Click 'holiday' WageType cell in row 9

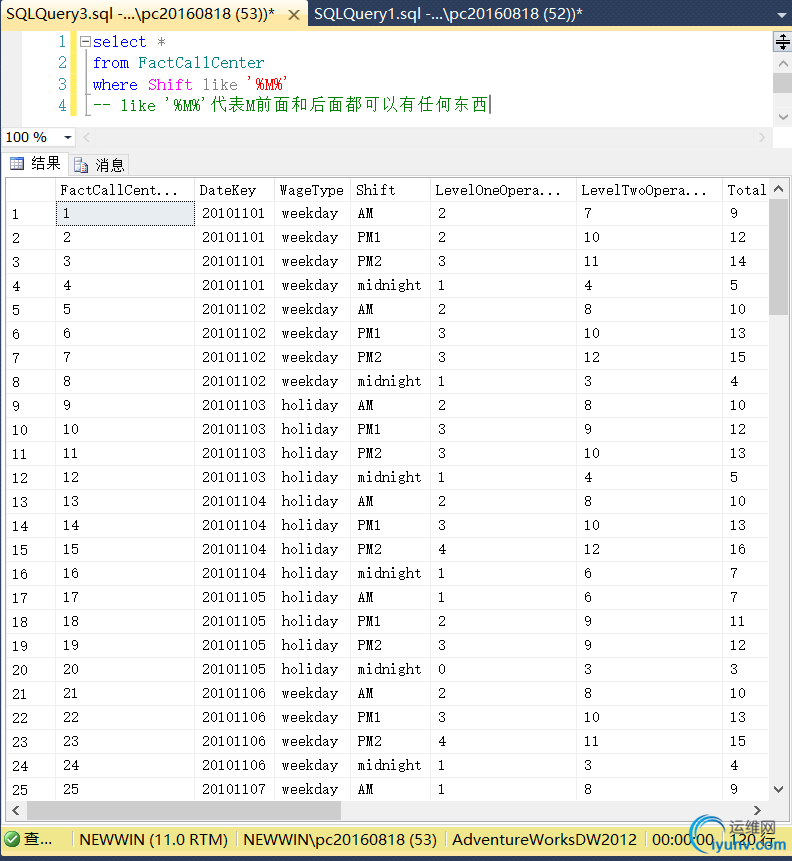313,405
